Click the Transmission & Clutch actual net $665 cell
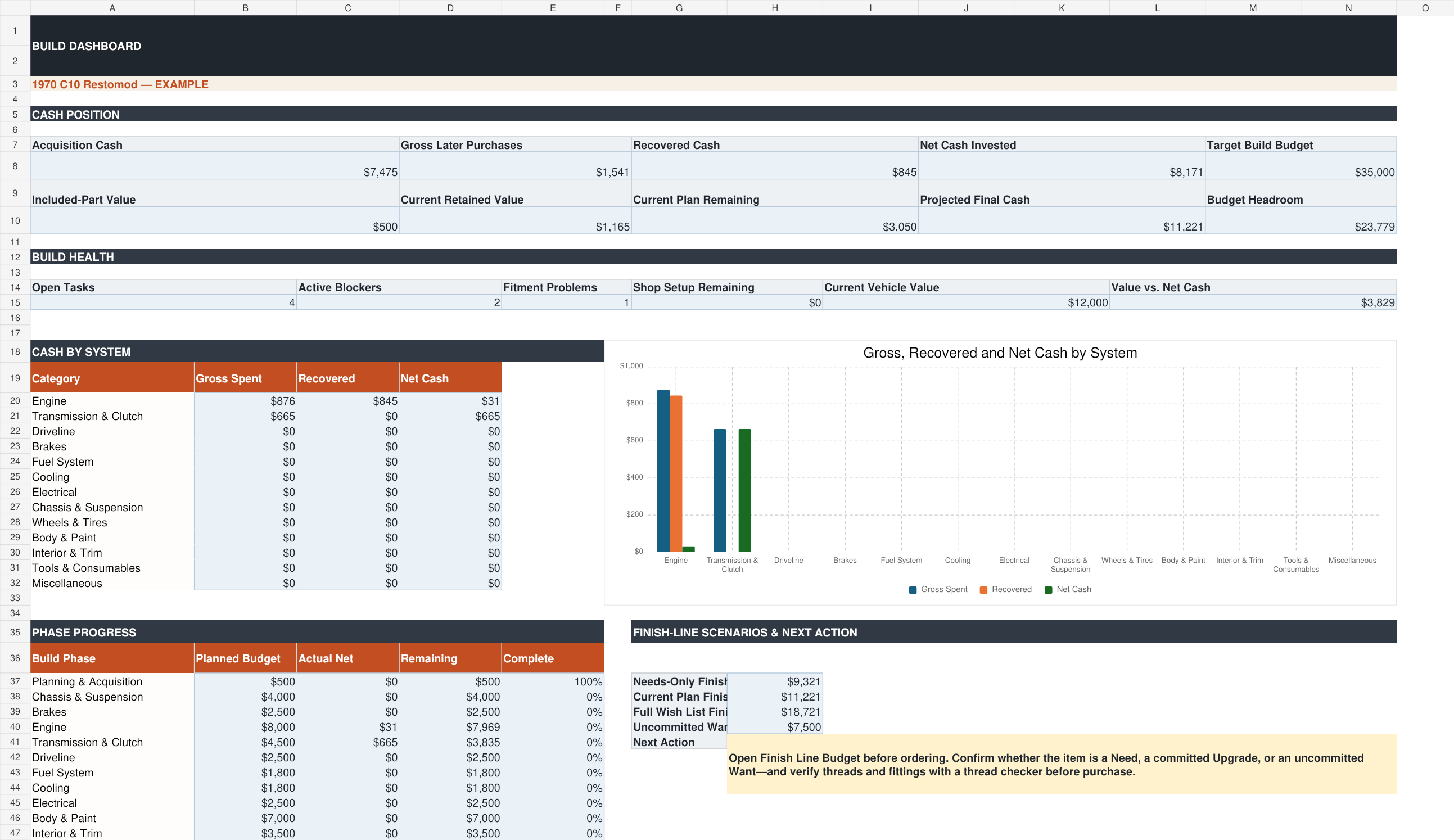Screen dimensions: 1454x840 [x=348, y=742]
